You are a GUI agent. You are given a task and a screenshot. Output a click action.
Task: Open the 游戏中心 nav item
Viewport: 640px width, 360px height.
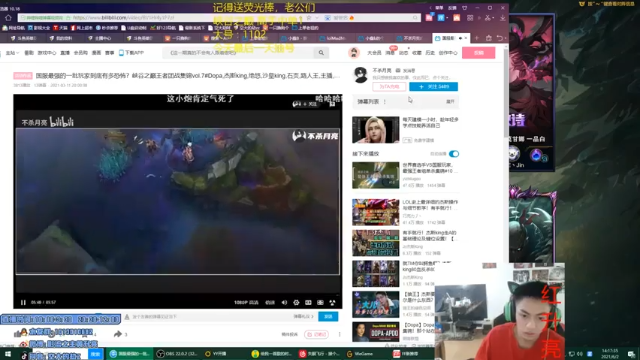pyautogui.click(x=47, y=53)
